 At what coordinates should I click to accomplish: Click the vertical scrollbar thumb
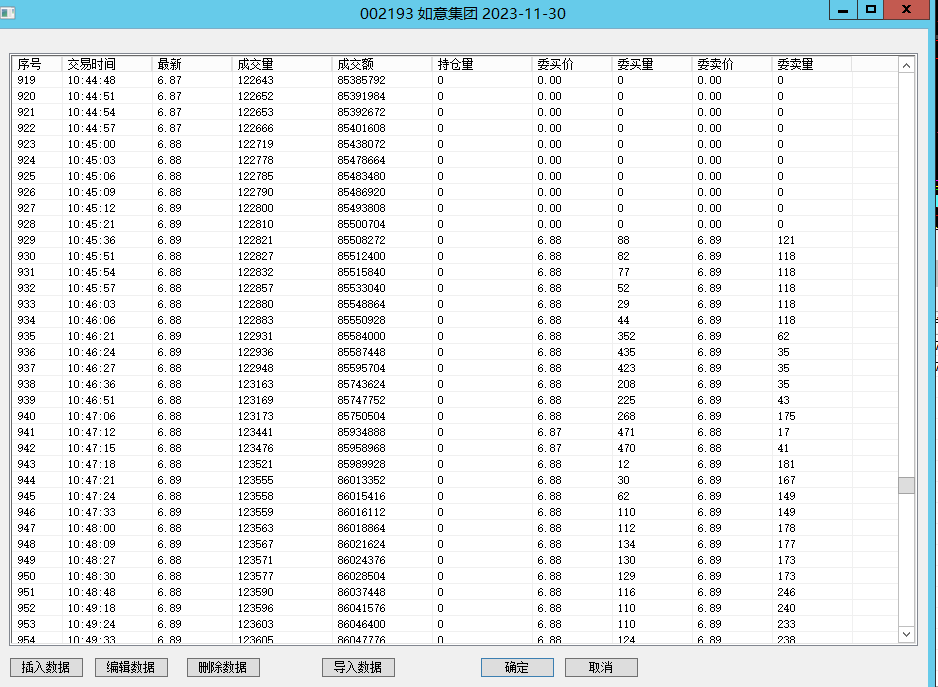tap(906, 485)
